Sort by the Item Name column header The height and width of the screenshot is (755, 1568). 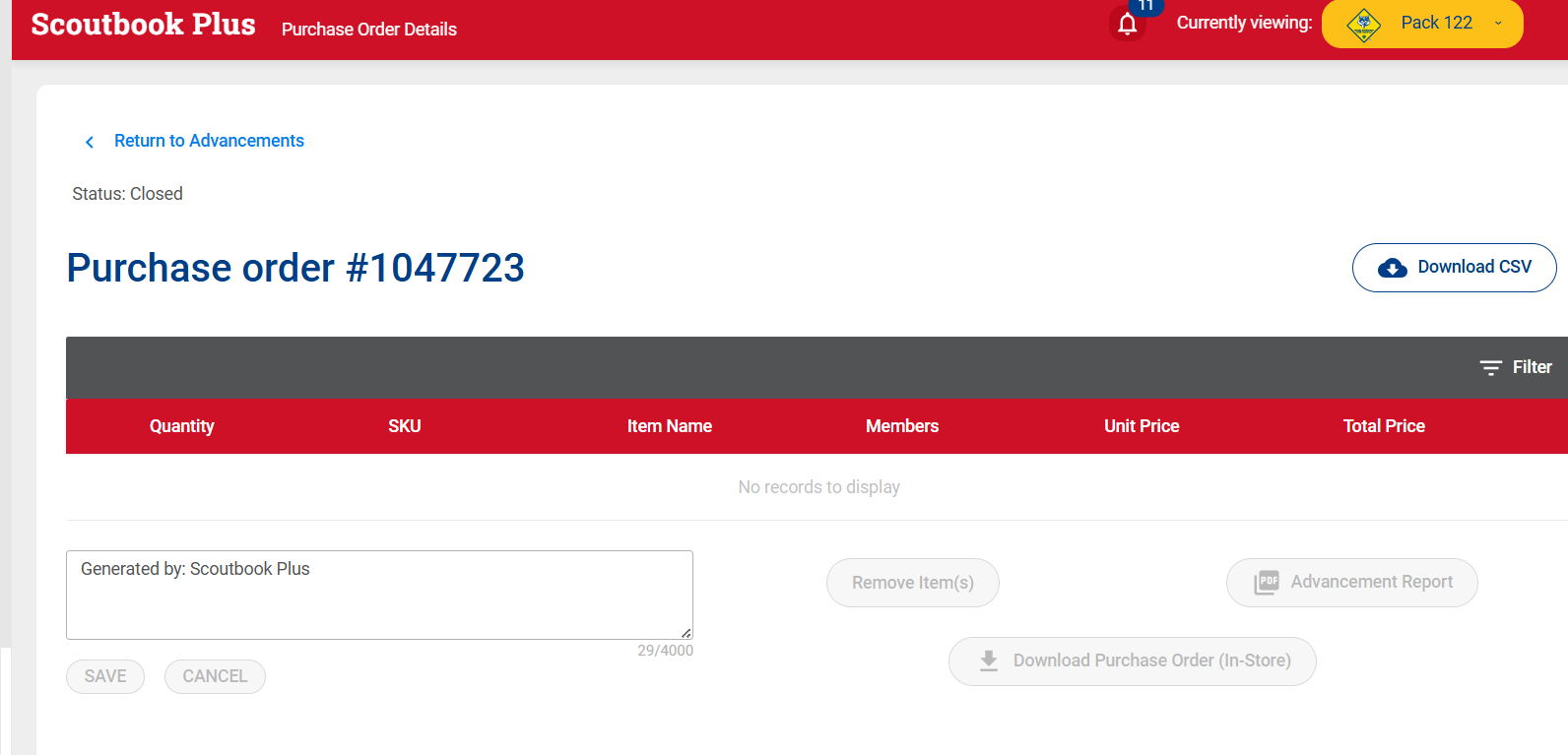tap(670, 426)
